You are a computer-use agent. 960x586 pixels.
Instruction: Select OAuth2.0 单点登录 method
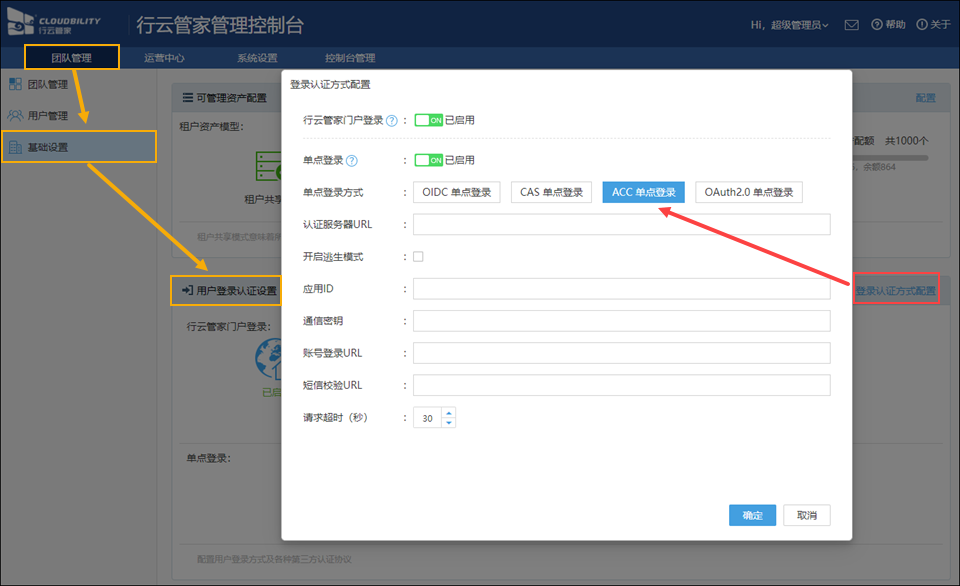click(748, 192)
